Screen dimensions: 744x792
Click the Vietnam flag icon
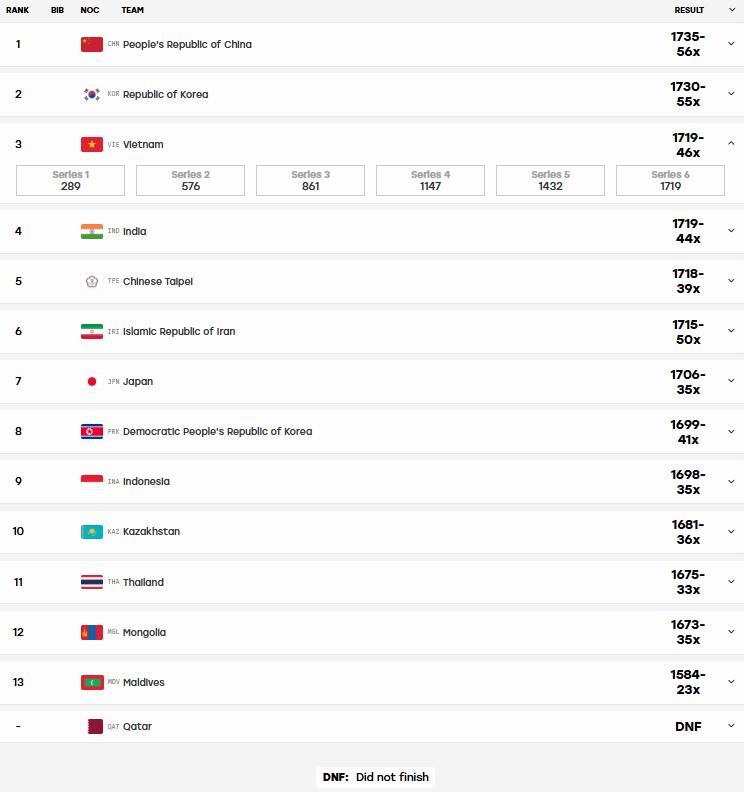tap(91, 144)
